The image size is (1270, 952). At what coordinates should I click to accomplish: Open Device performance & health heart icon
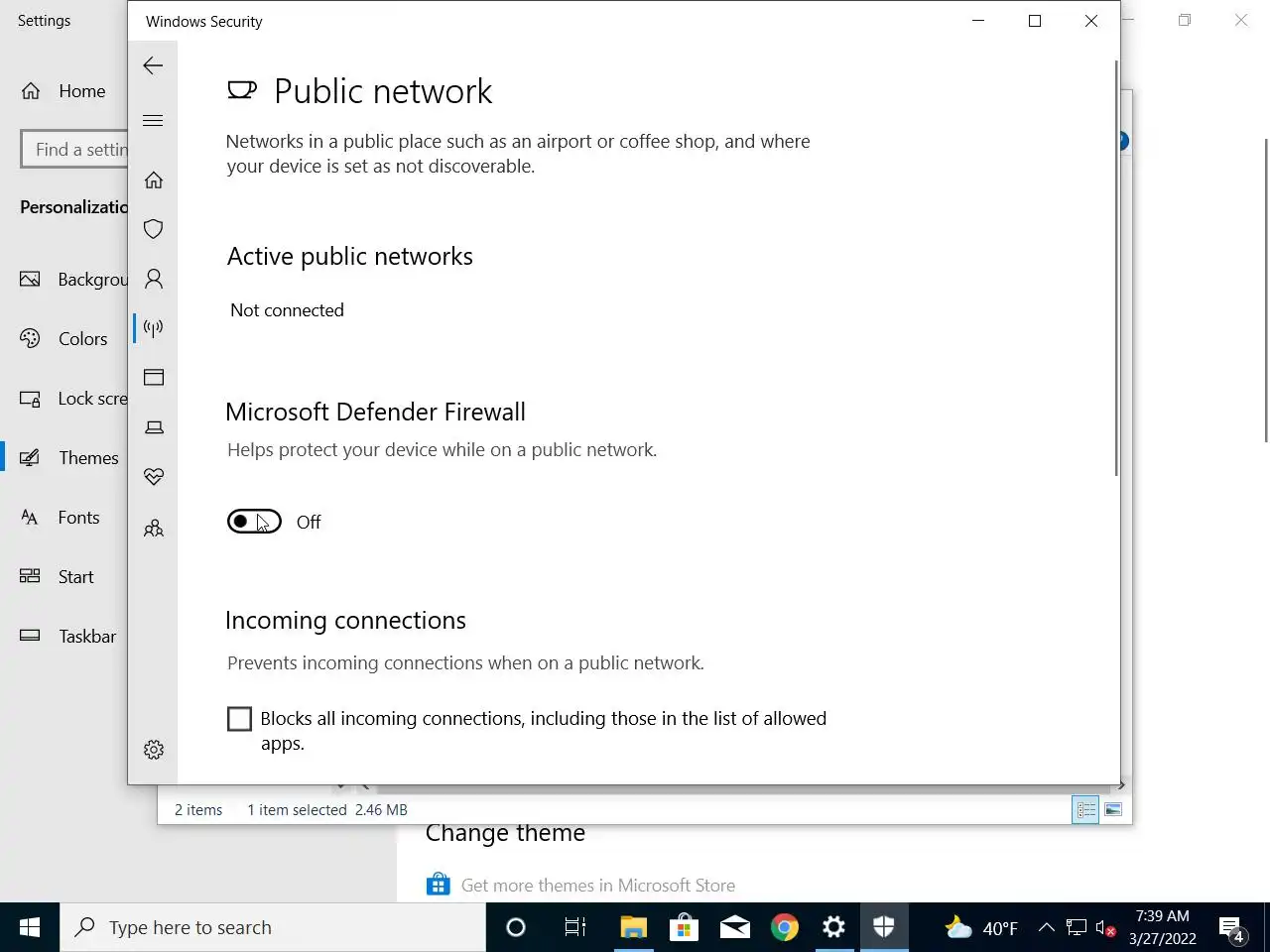[154, 477]
